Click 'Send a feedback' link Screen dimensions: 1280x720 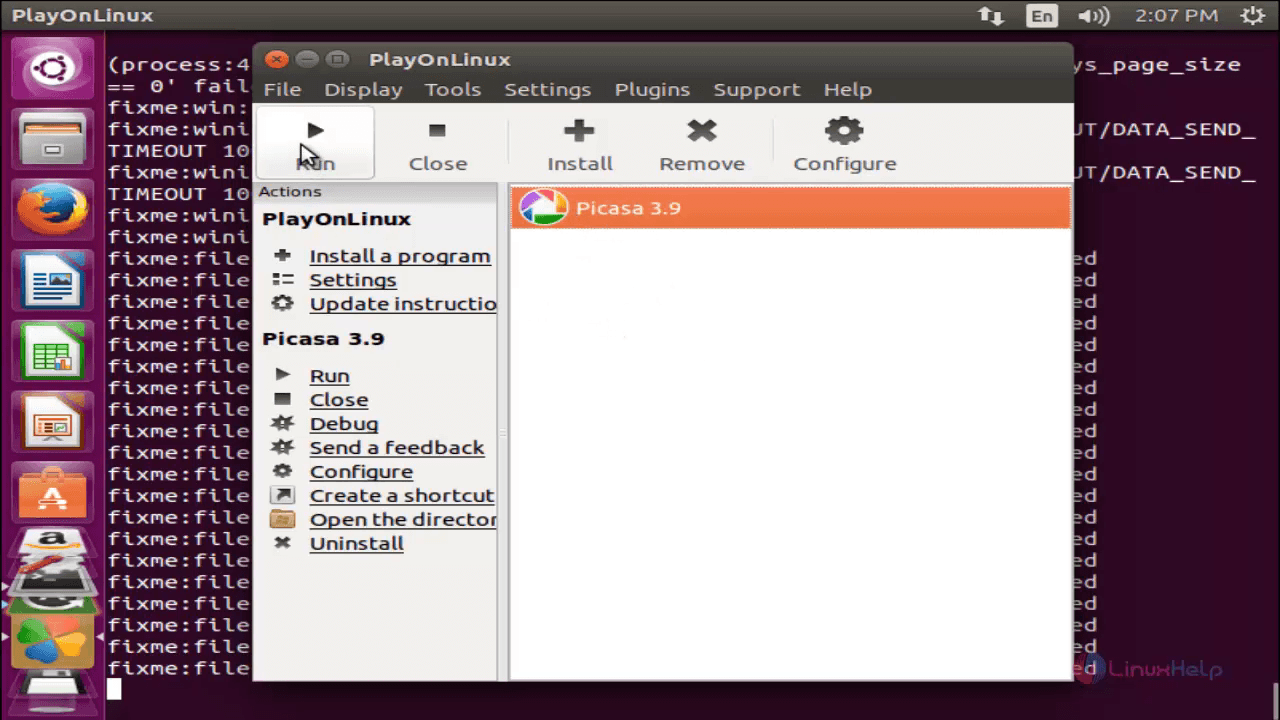coord(397,448)
